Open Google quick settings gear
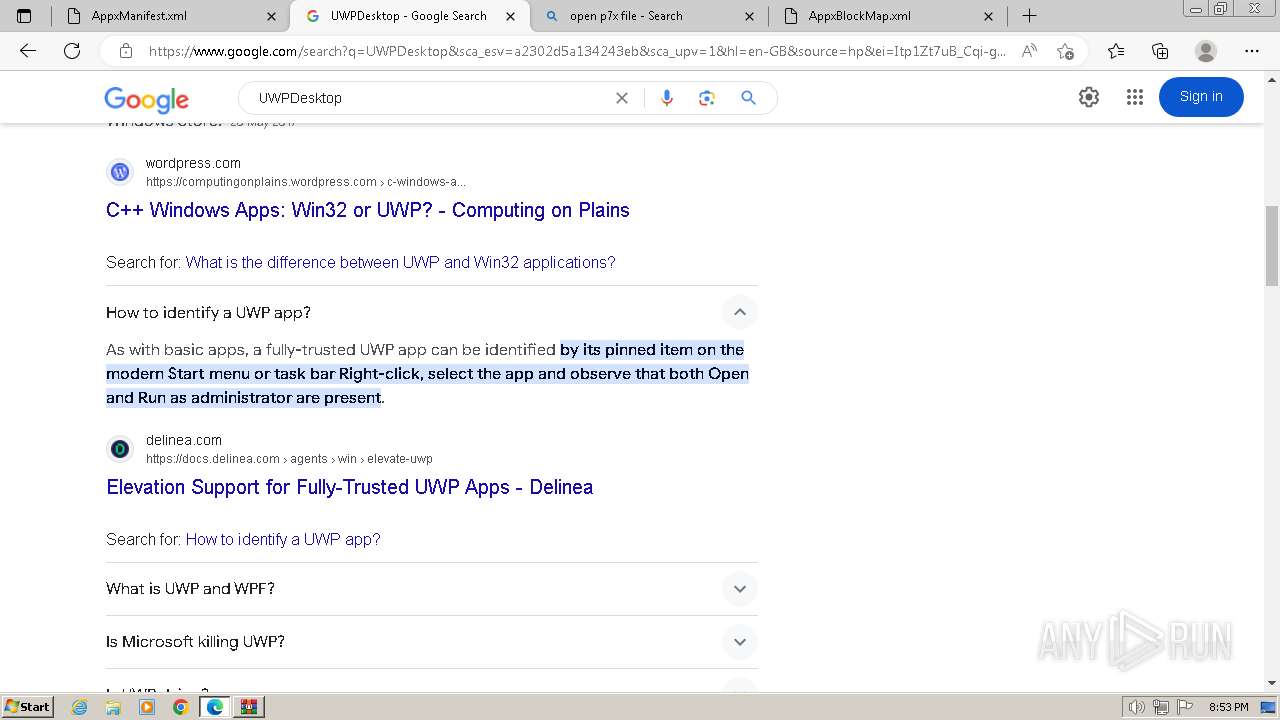Viewport: 1280px width, 720px height. [x=1089, y=97]
